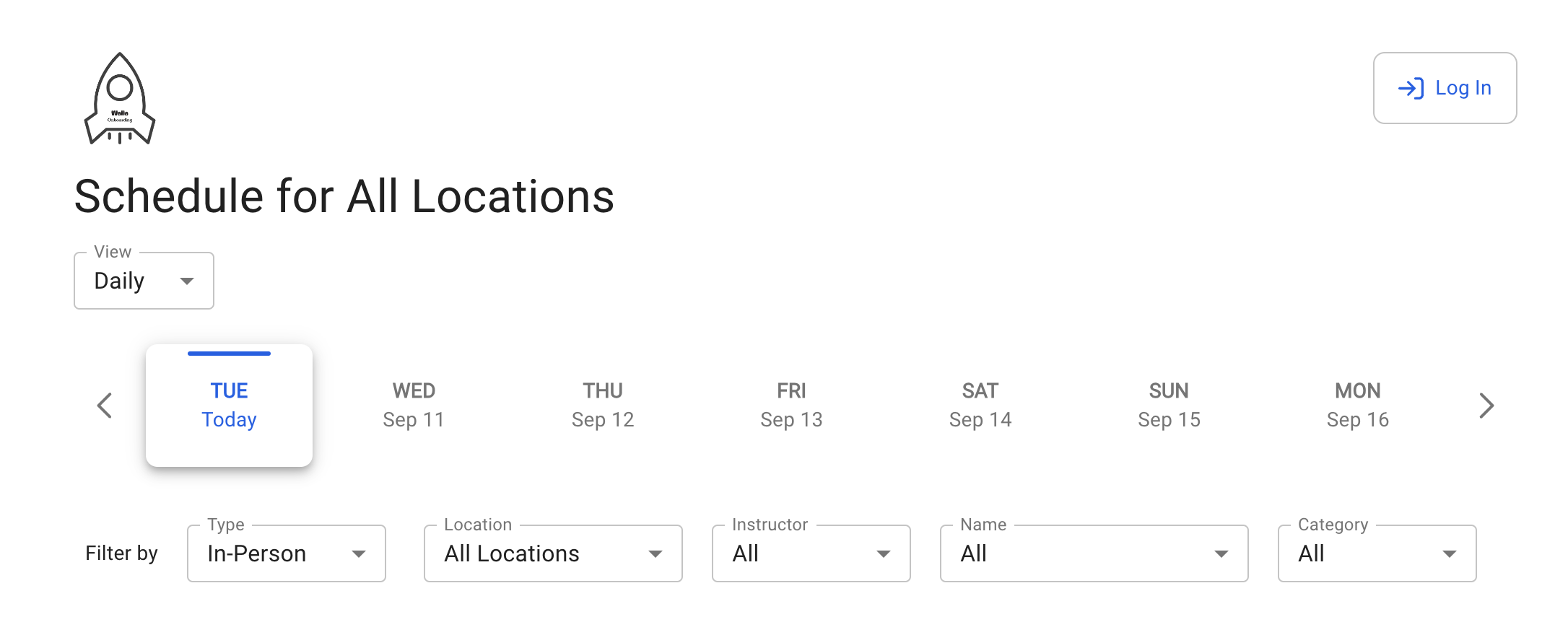Viewport: 1568px width, 622px height.
Task: Open the View dropdown set to Daily
Action: coord(144,281)
